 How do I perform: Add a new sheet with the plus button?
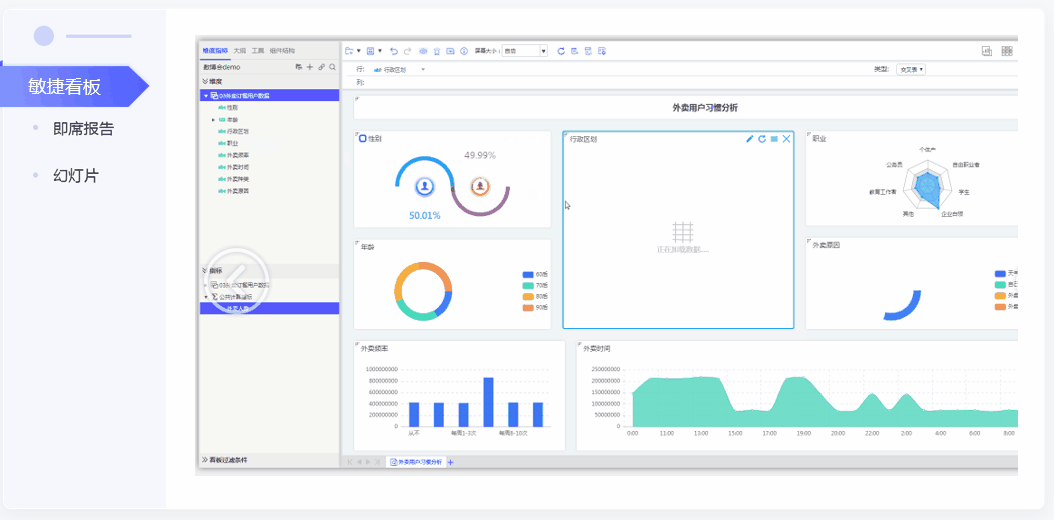tap(451, 462)
